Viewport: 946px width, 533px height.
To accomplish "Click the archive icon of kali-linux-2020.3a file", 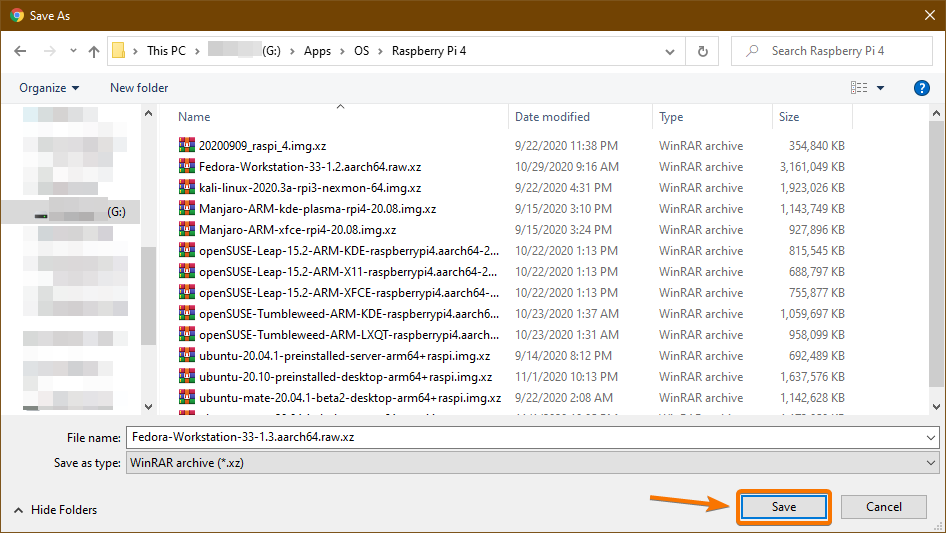I will 186,187.
